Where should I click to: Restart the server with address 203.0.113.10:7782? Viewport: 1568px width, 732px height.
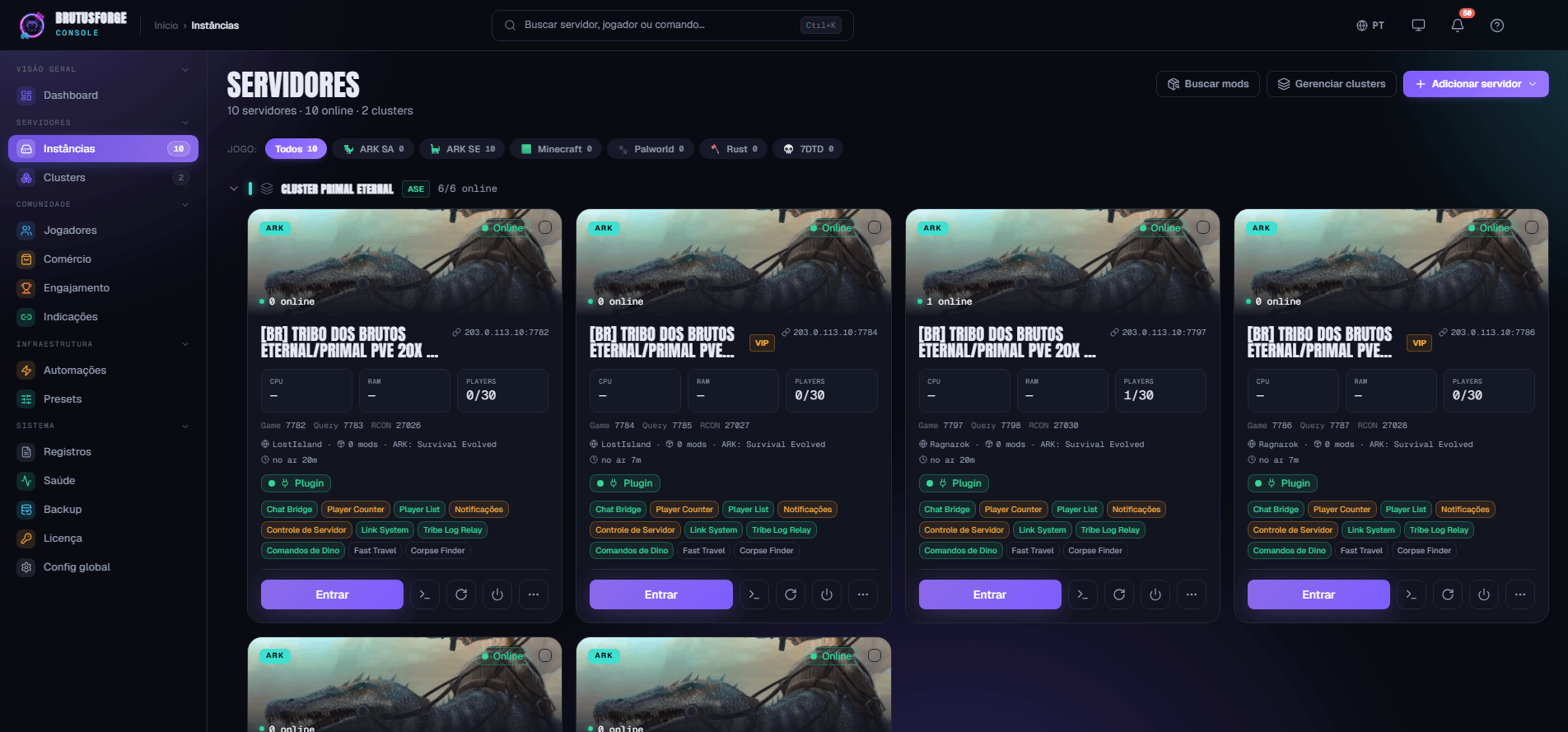(461, 594)
